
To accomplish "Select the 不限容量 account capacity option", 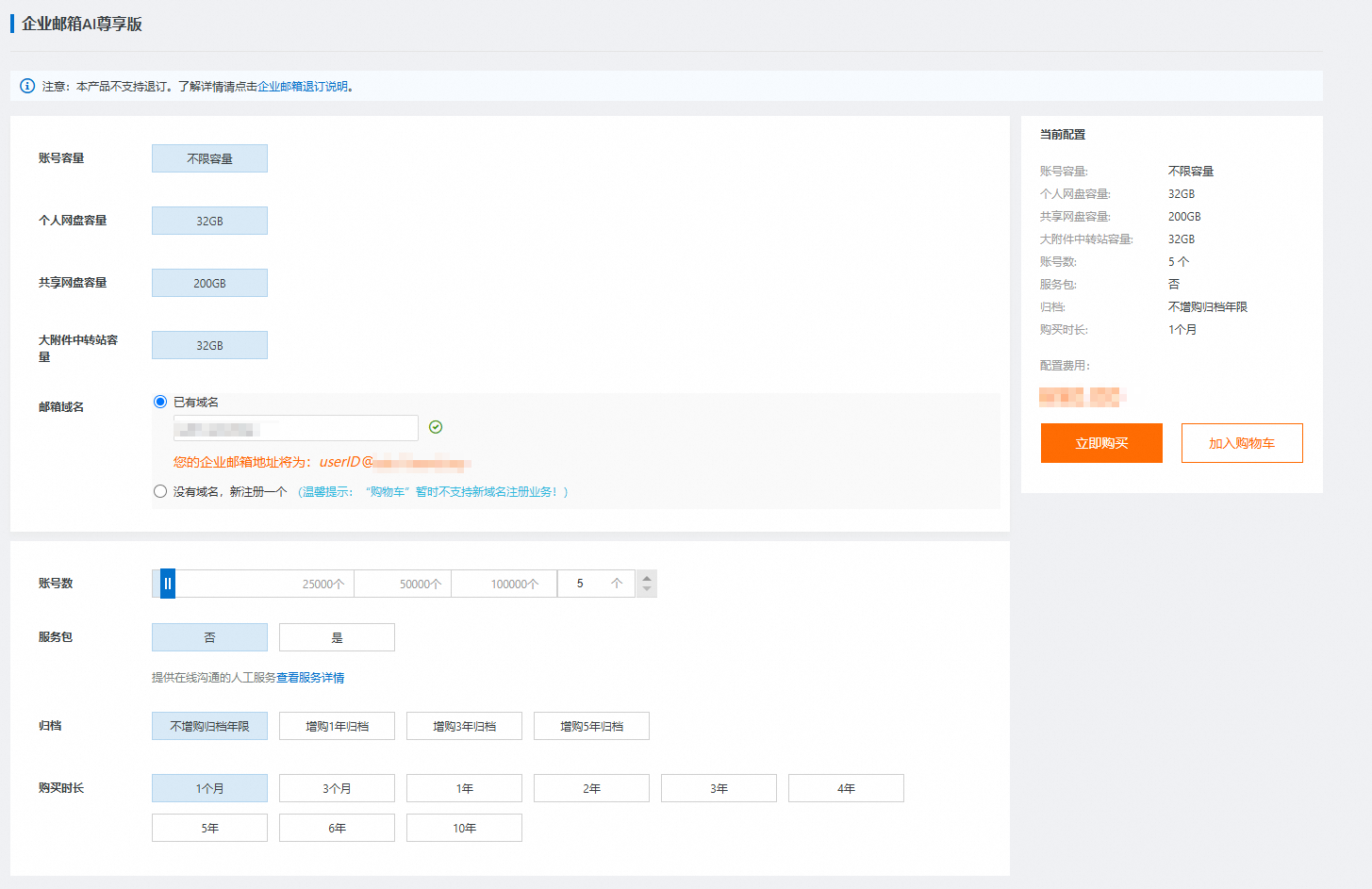I will [209, 158].
